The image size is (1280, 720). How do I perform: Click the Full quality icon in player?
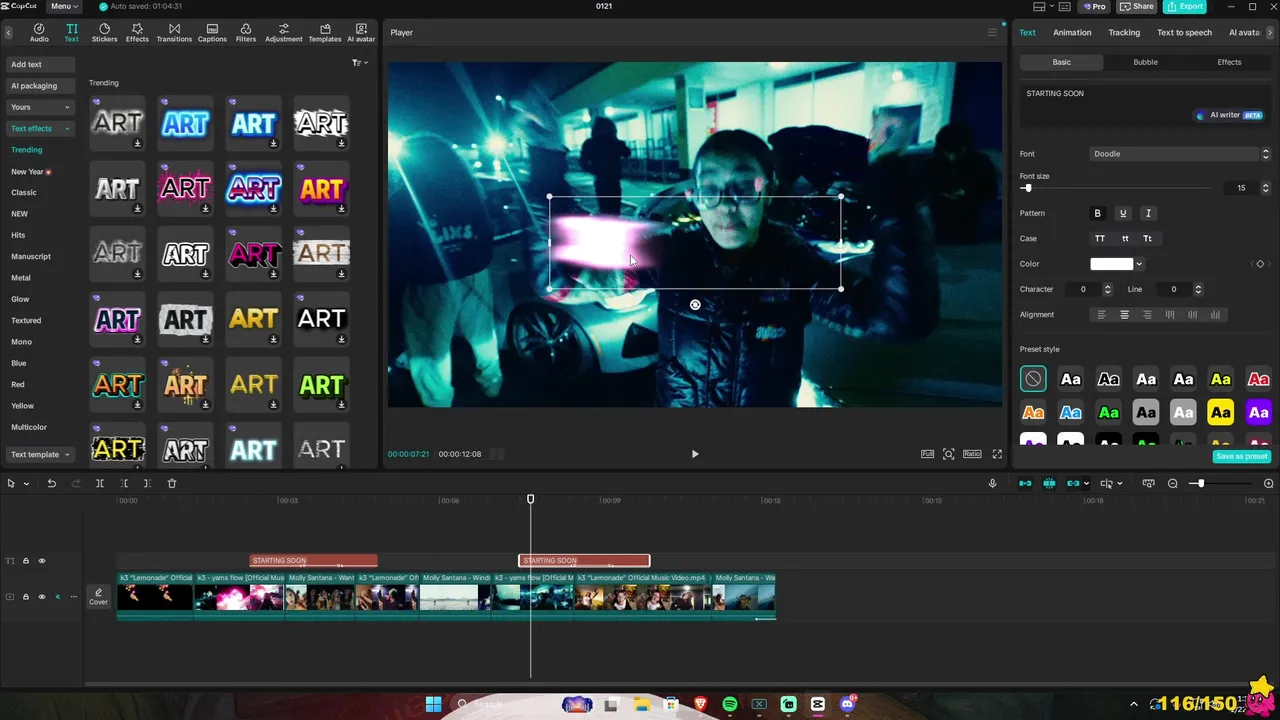point(928,454)
